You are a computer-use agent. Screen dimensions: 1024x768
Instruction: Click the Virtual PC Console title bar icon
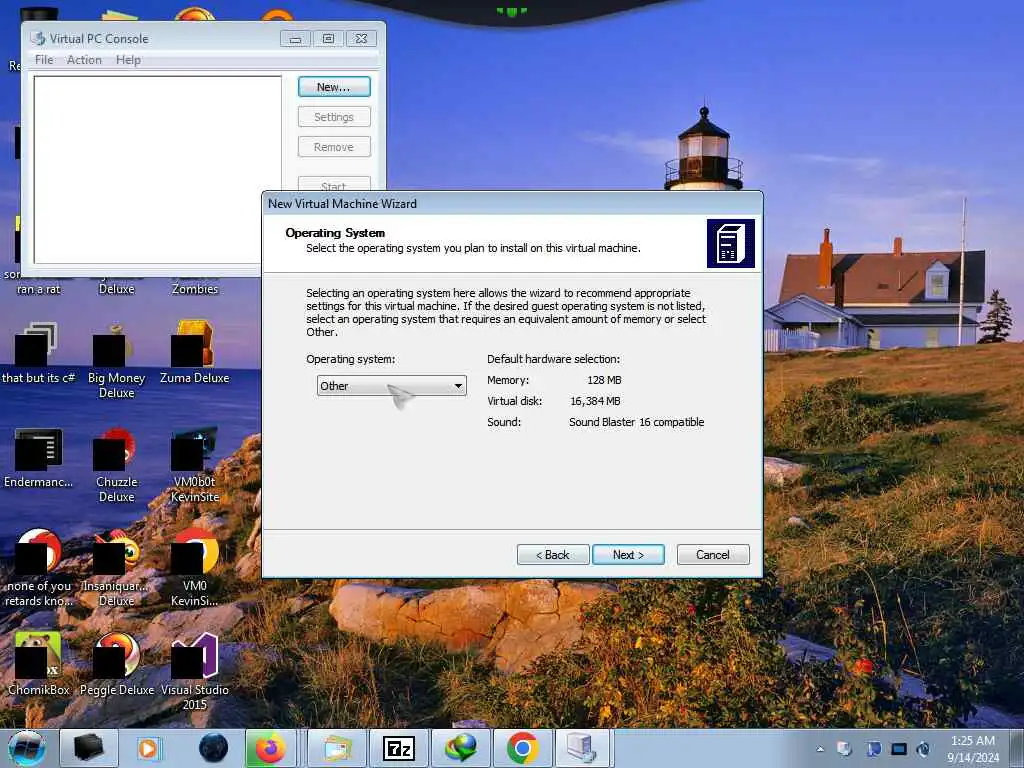click(38, 39)
